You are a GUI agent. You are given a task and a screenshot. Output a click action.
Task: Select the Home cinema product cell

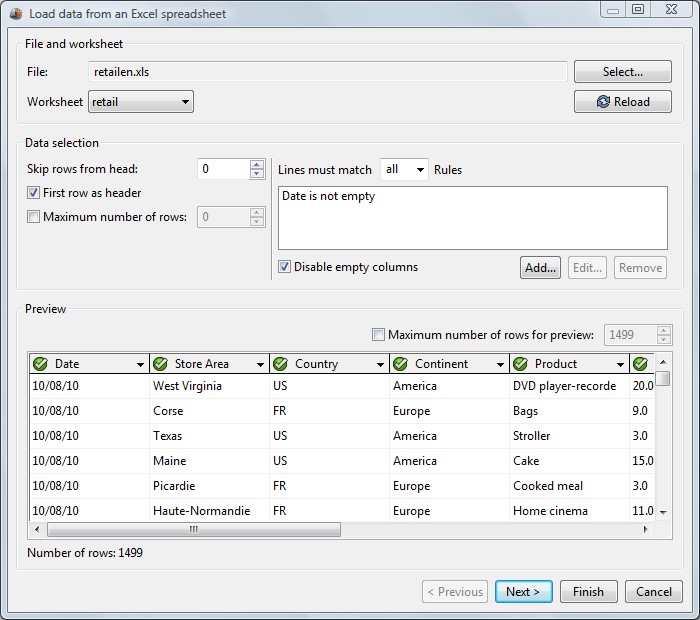tap(569, 510)
